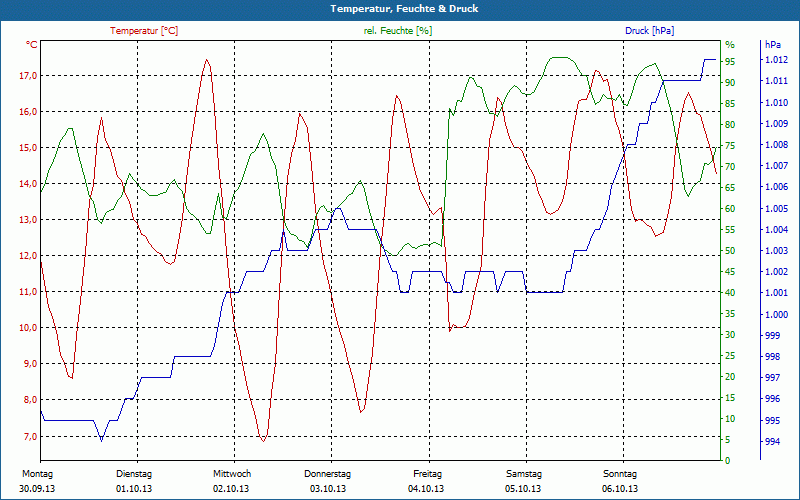Viewport: 800px width, 500px height.
Task: Click the '1.000' pressure axis value
Action: [x=775, y=315]
